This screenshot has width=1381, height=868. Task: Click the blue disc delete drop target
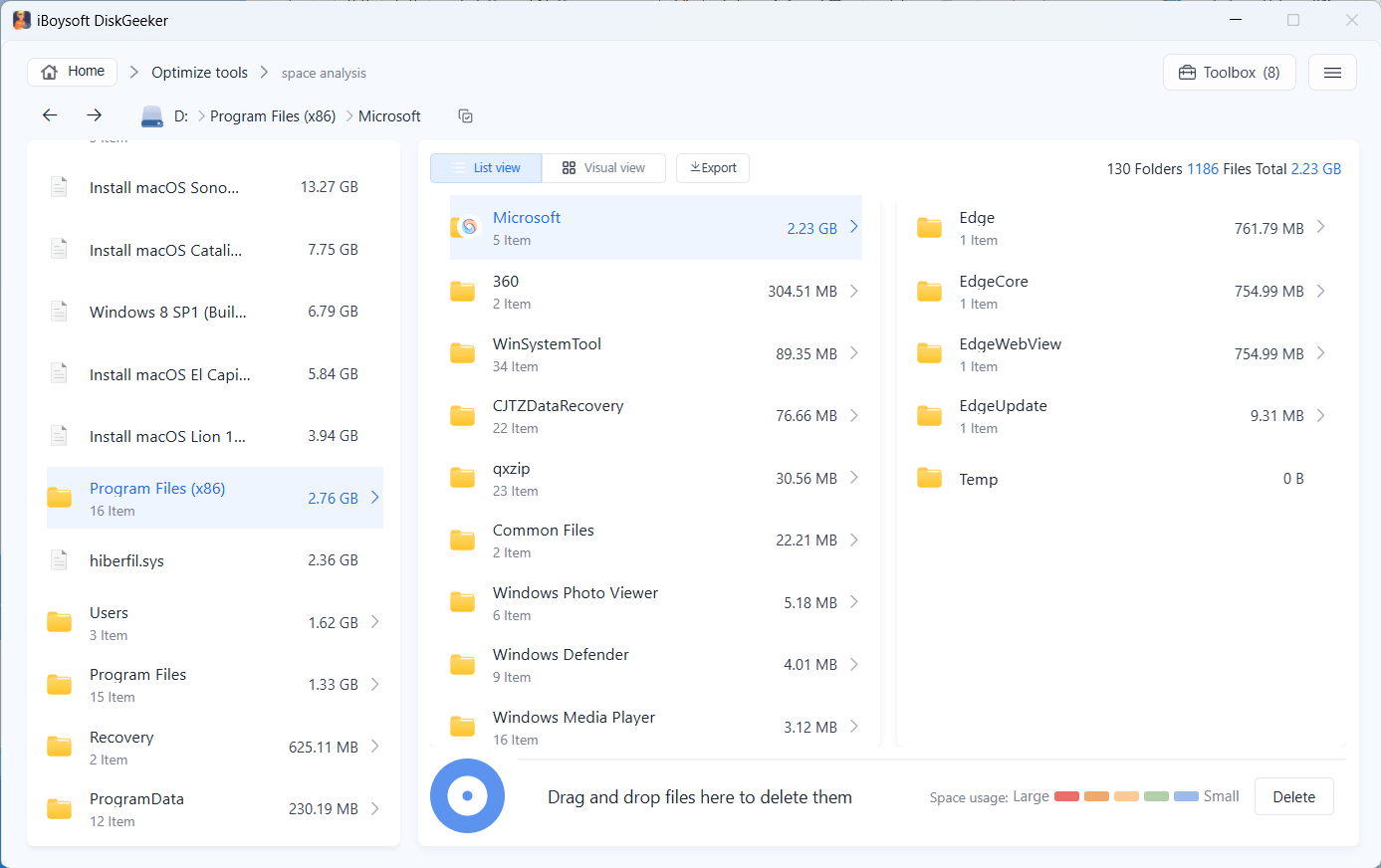click(467, 796)
